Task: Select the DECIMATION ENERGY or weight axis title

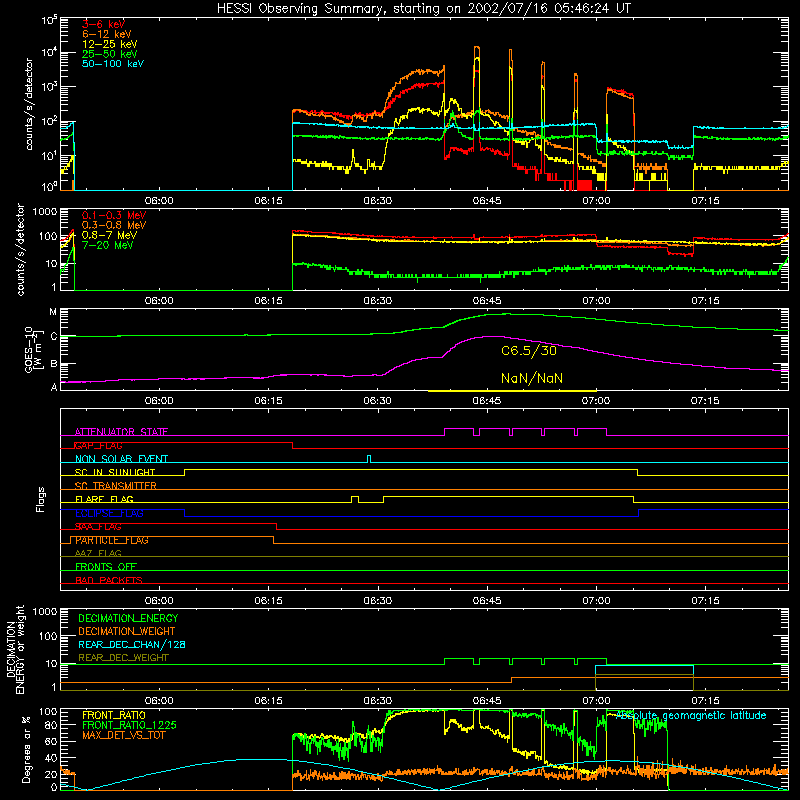Action: (15, 649)
